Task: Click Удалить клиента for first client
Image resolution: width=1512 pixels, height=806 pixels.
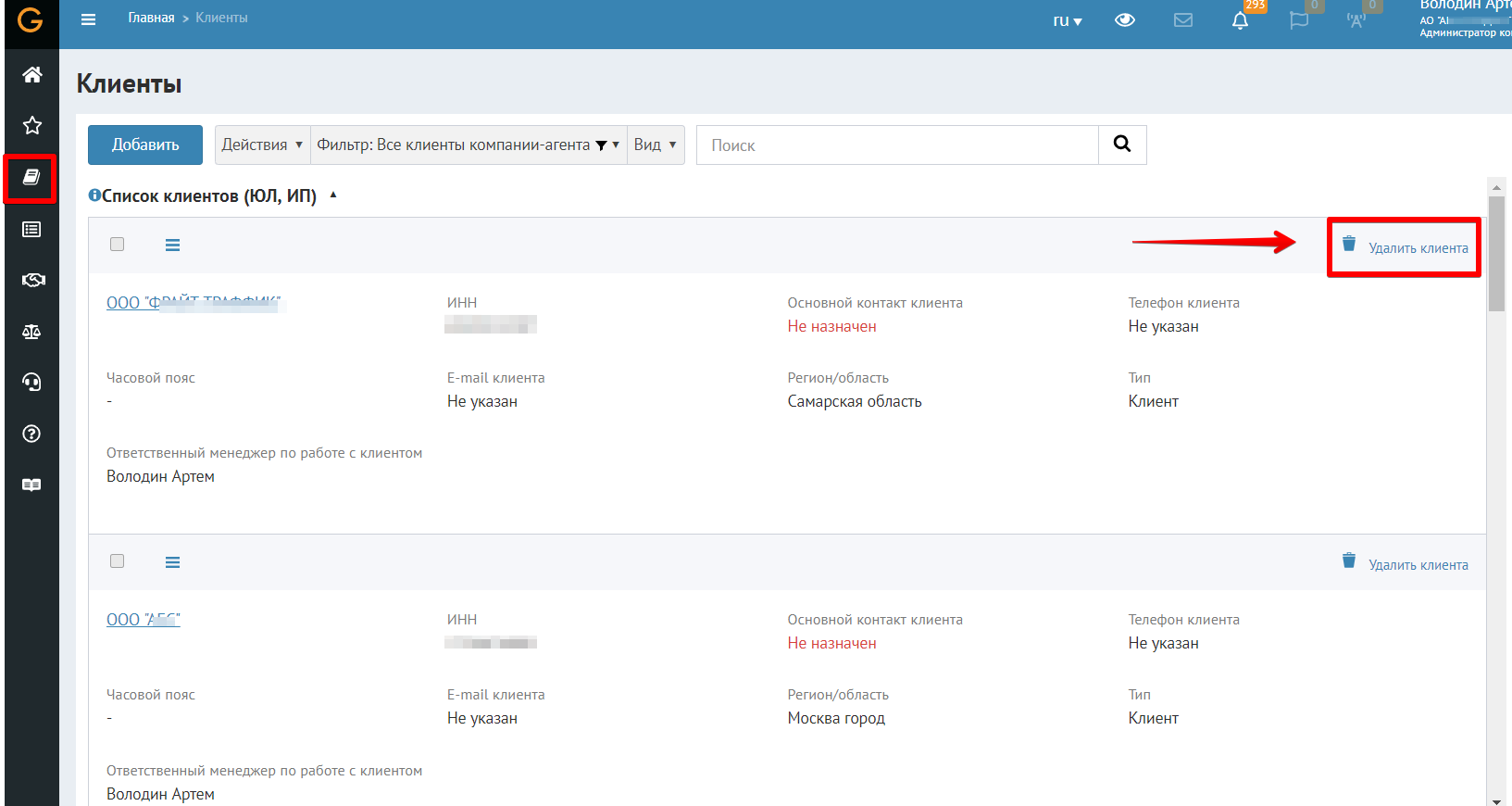Action: [x=1418, y=248]
